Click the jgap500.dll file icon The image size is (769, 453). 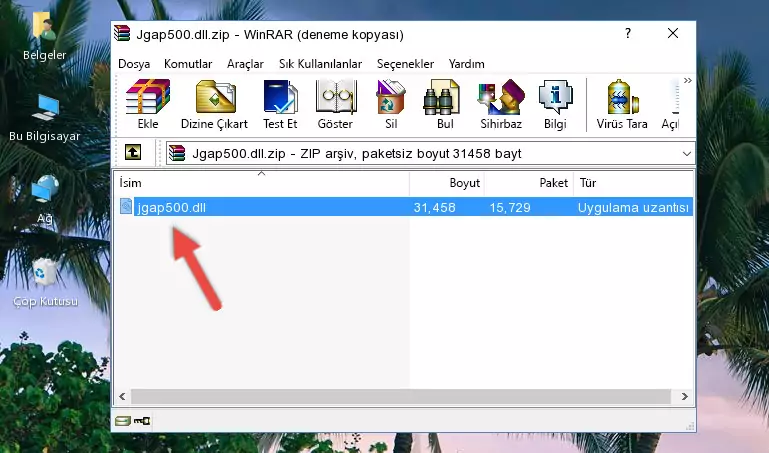coord(126,206)
